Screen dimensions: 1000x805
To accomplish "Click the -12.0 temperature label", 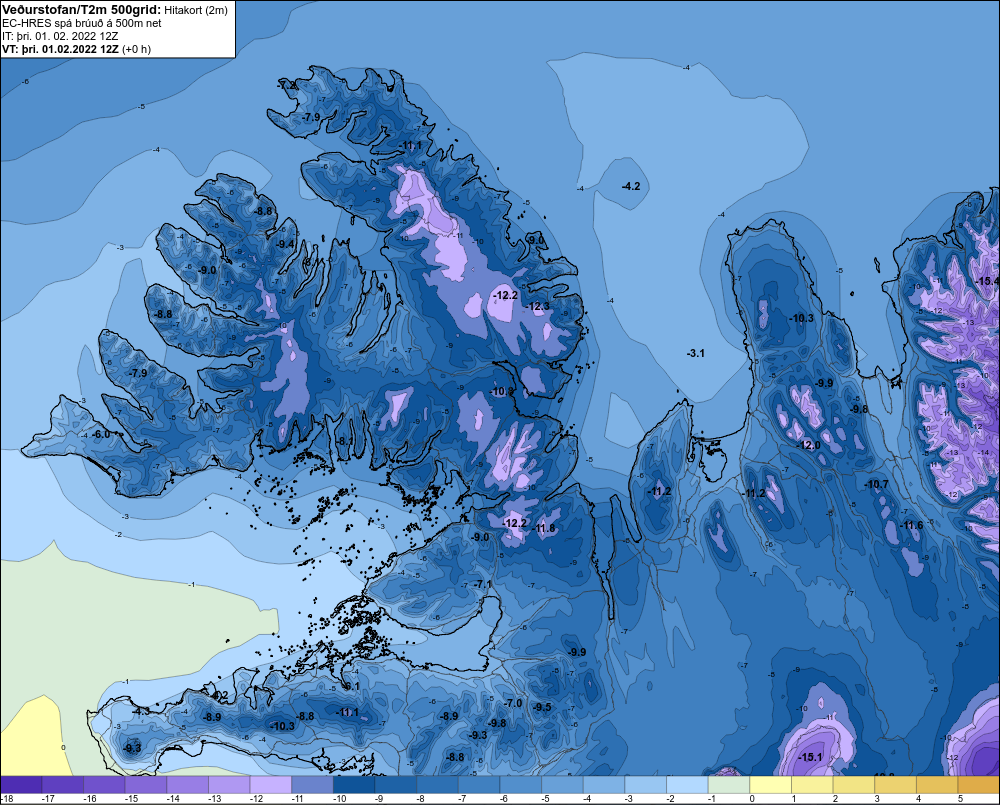I will 809,445.
